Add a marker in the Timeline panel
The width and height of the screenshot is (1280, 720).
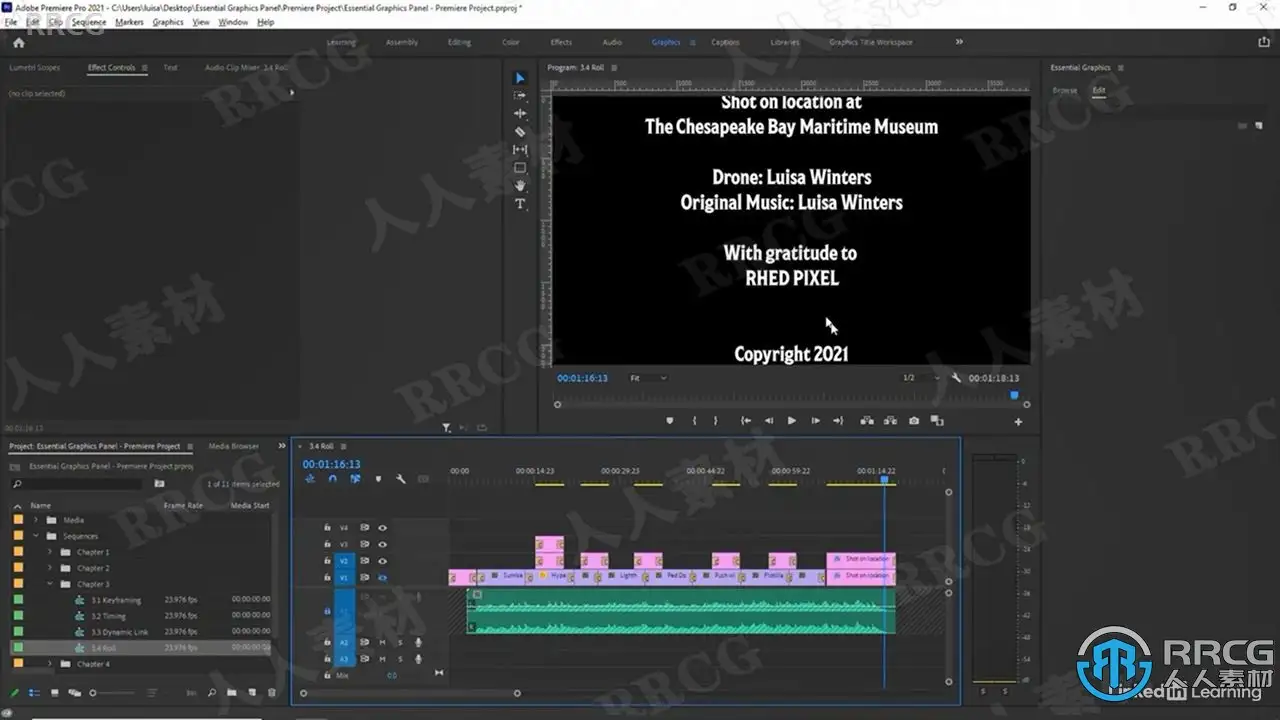pyautogui.click(x=378, y=479)
